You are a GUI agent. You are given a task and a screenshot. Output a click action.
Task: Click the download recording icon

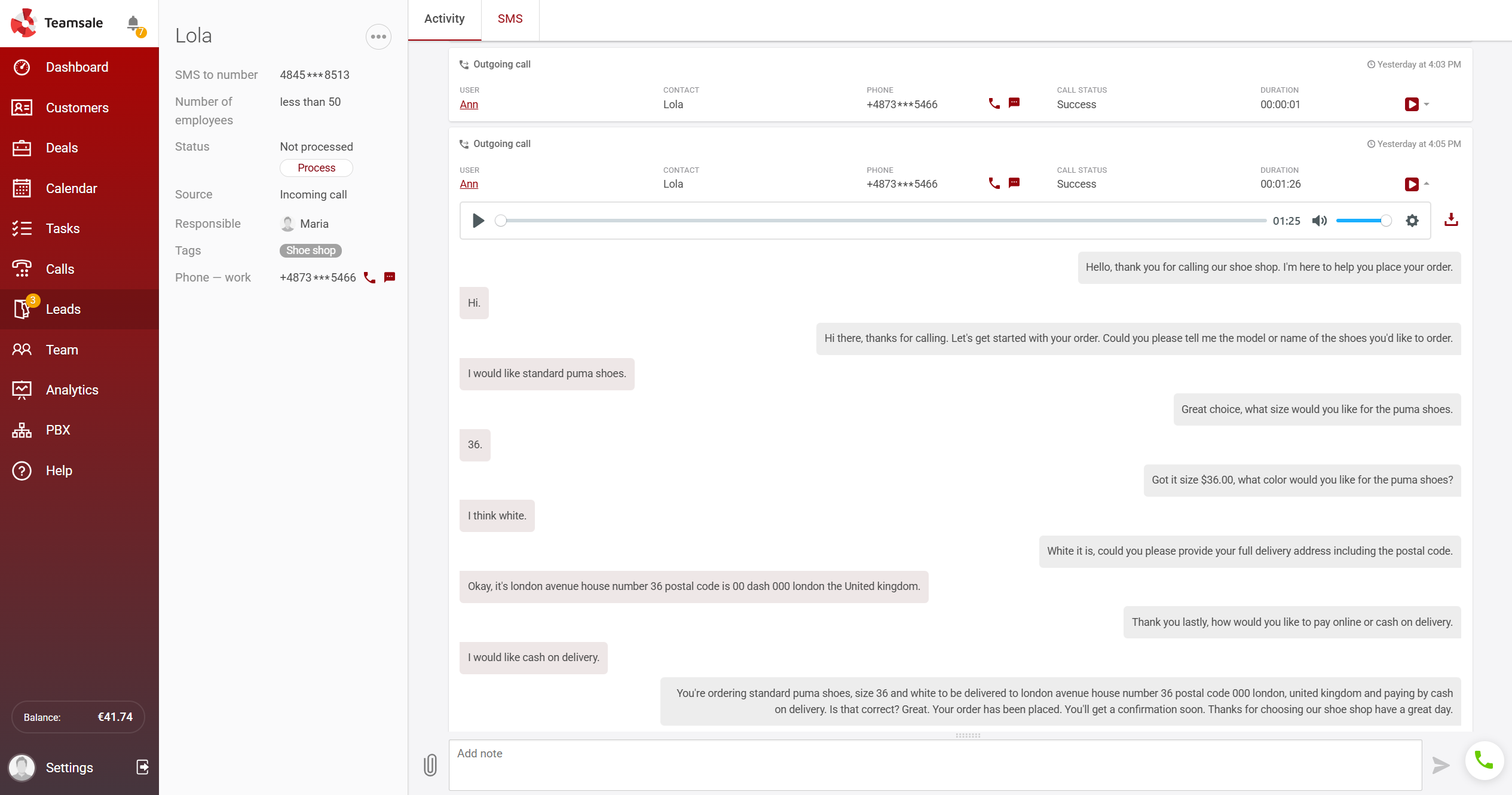point(1450,221)
